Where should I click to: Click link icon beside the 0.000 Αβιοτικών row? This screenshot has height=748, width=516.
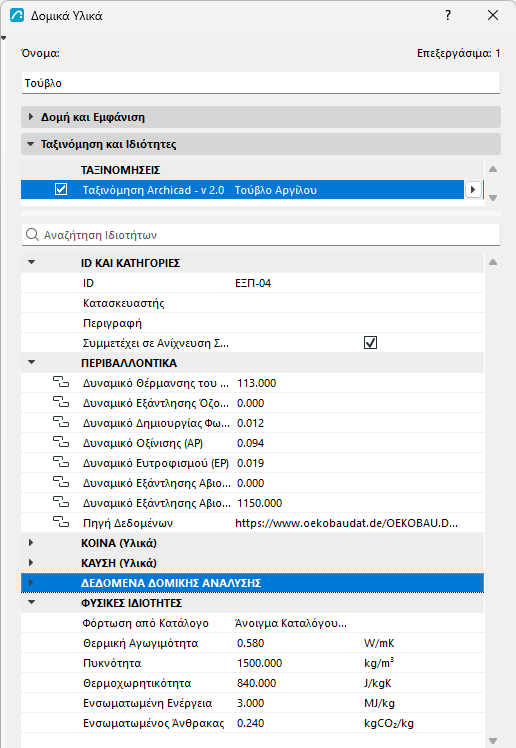coord(61,483)
